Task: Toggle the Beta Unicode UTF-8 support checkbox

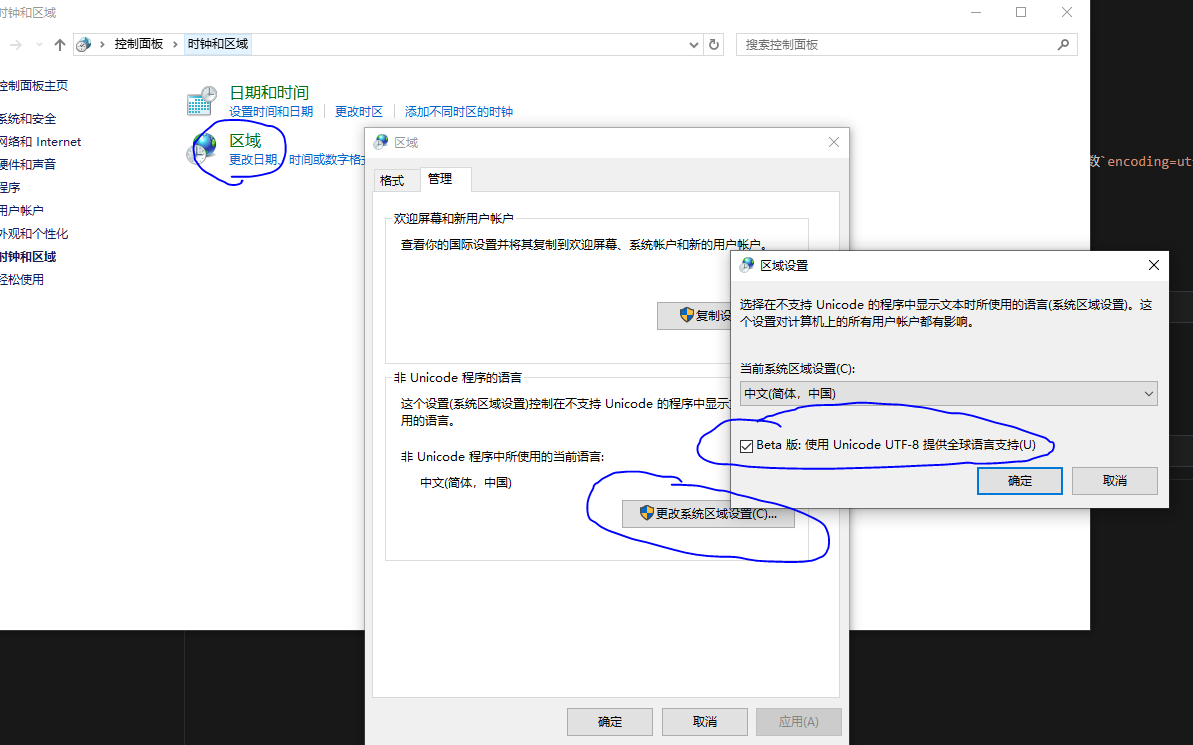Action: pyautogui.click(x=746, y=446)
